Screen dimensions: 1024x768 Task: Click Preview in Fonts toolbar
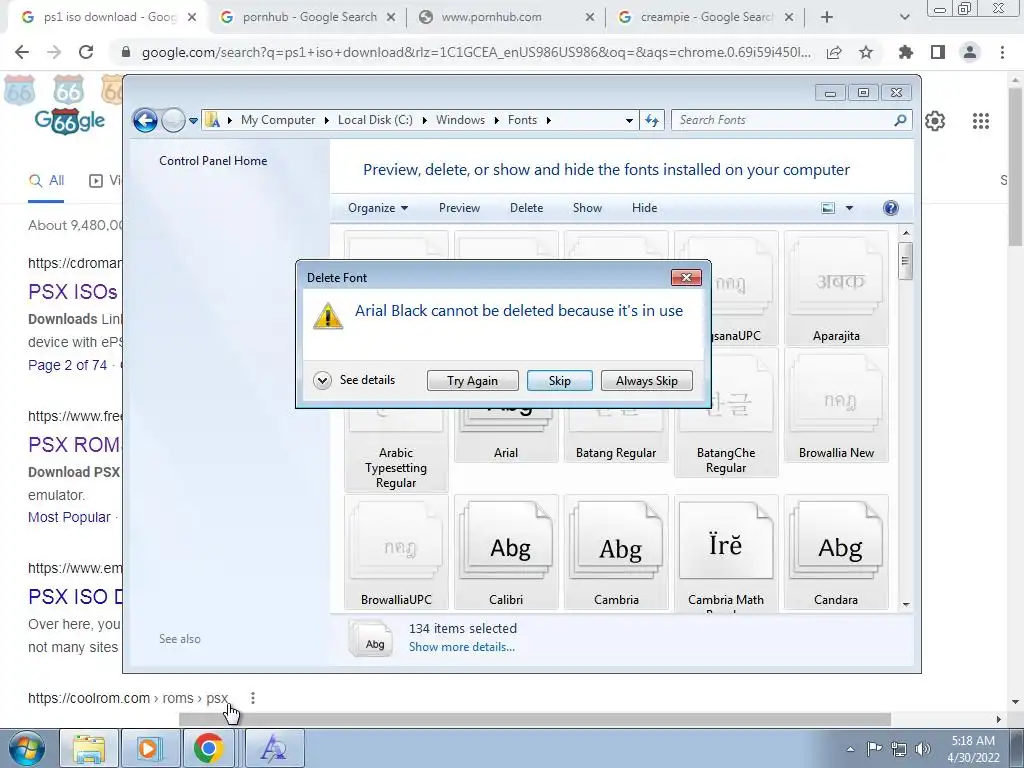pyautogui.click(x=459, y=208)
